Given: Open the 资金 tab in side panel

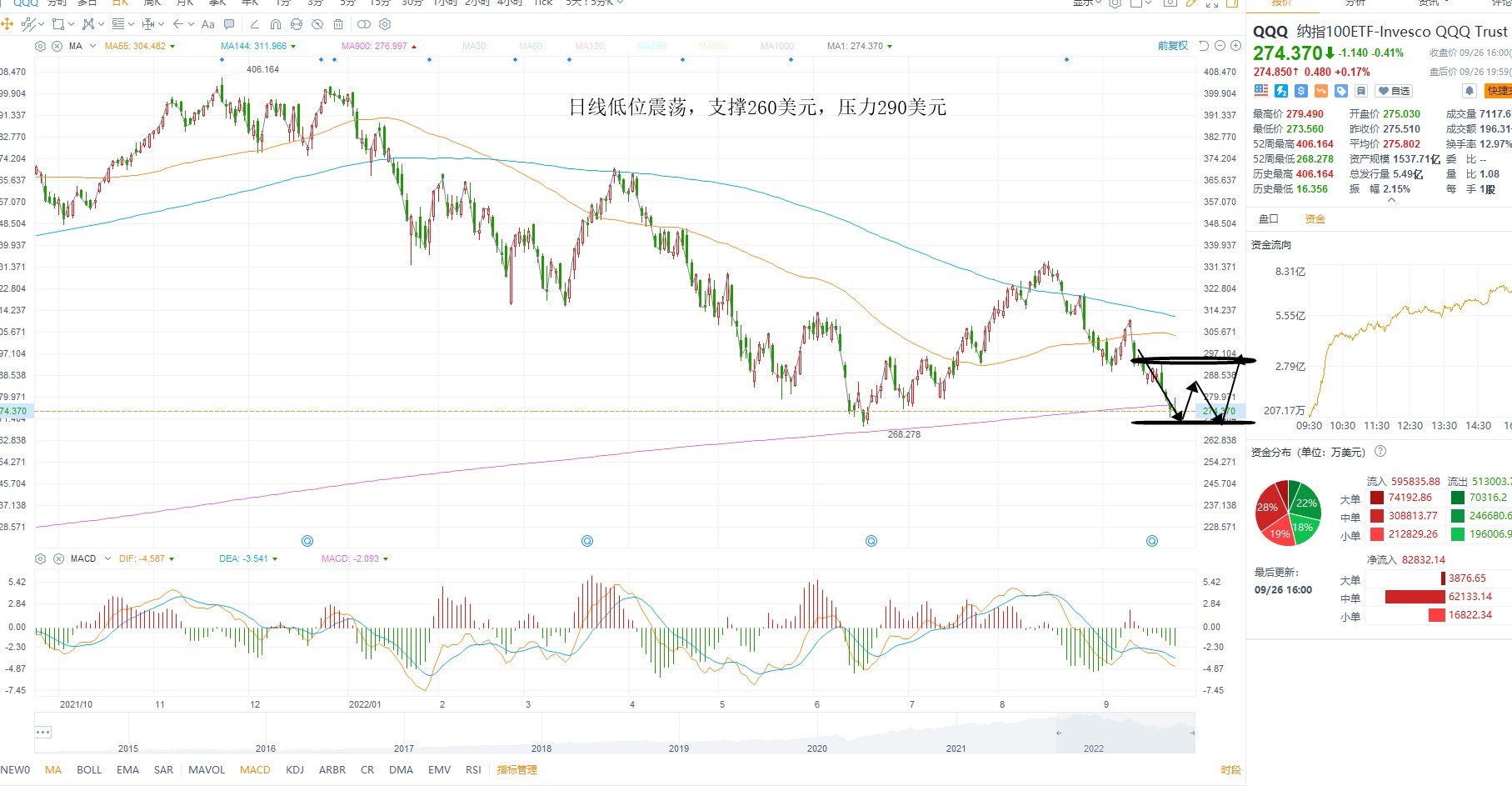Looking at the screenshot, I should 1315,219.
